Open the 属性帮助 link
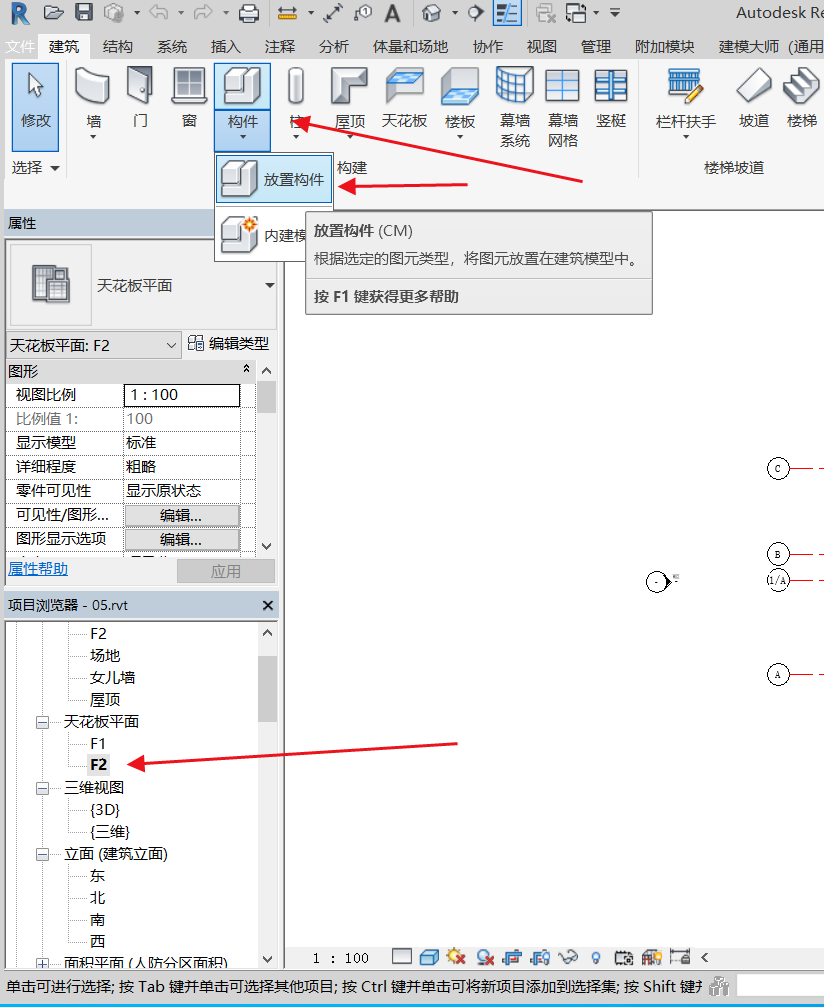The width and height of the screenshot is (824, 1007). click(x=38, y=569)
